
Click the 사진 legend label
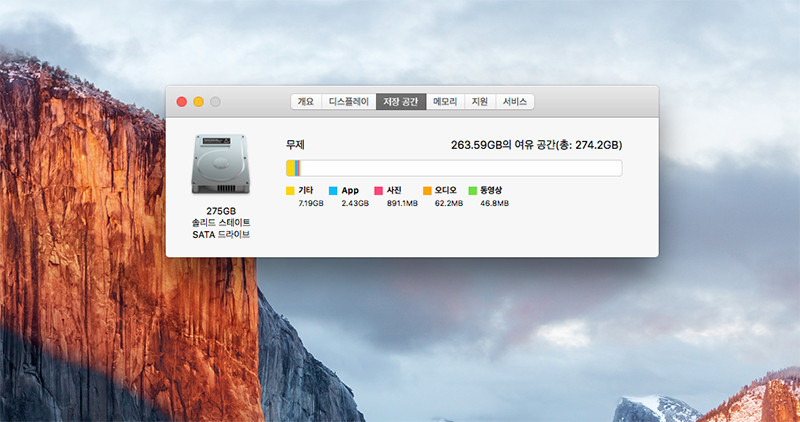[394, 190]
